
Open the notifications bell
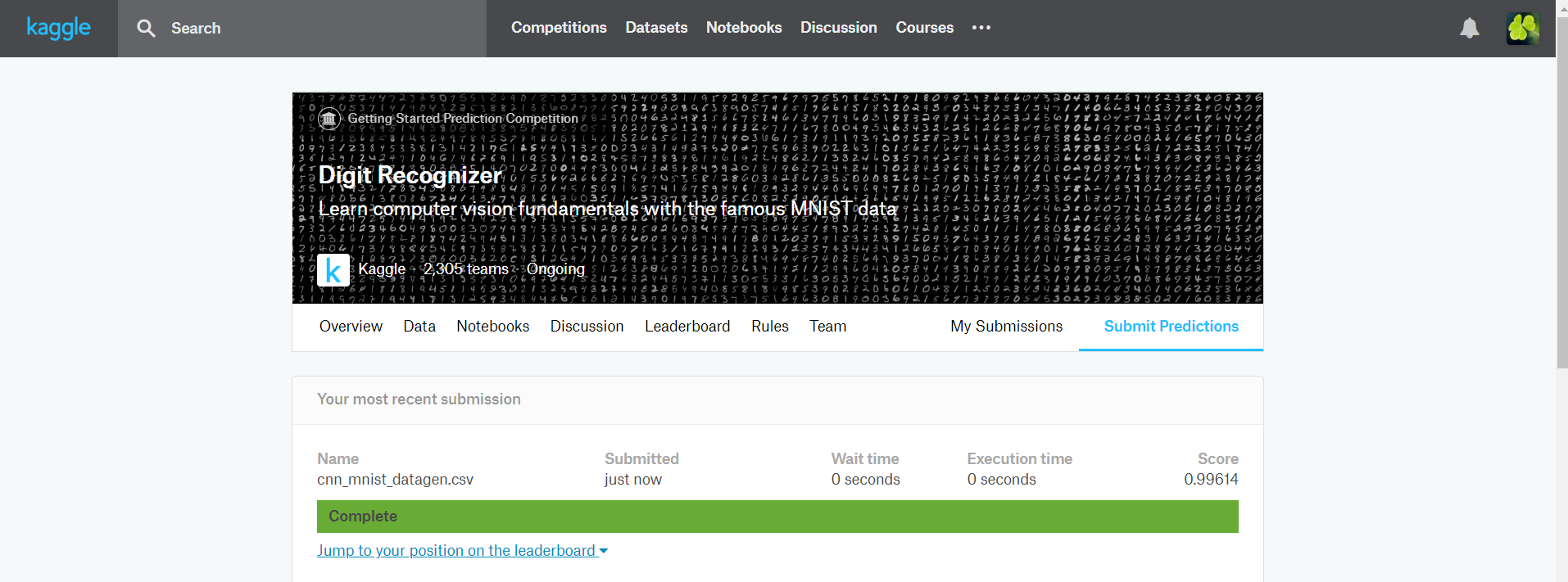pos(1470,28)
